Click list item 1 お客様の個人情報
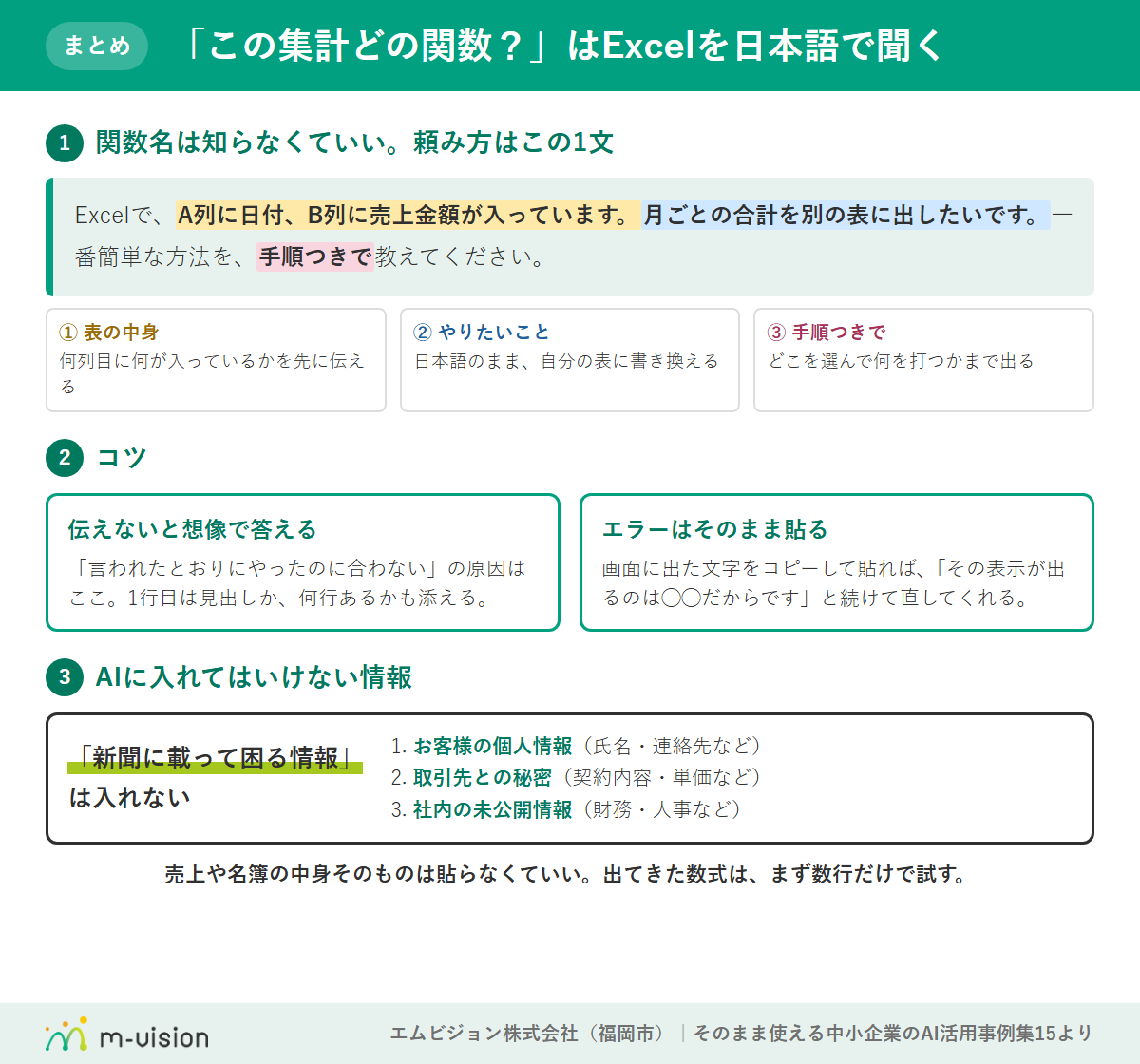 [576, 746]
